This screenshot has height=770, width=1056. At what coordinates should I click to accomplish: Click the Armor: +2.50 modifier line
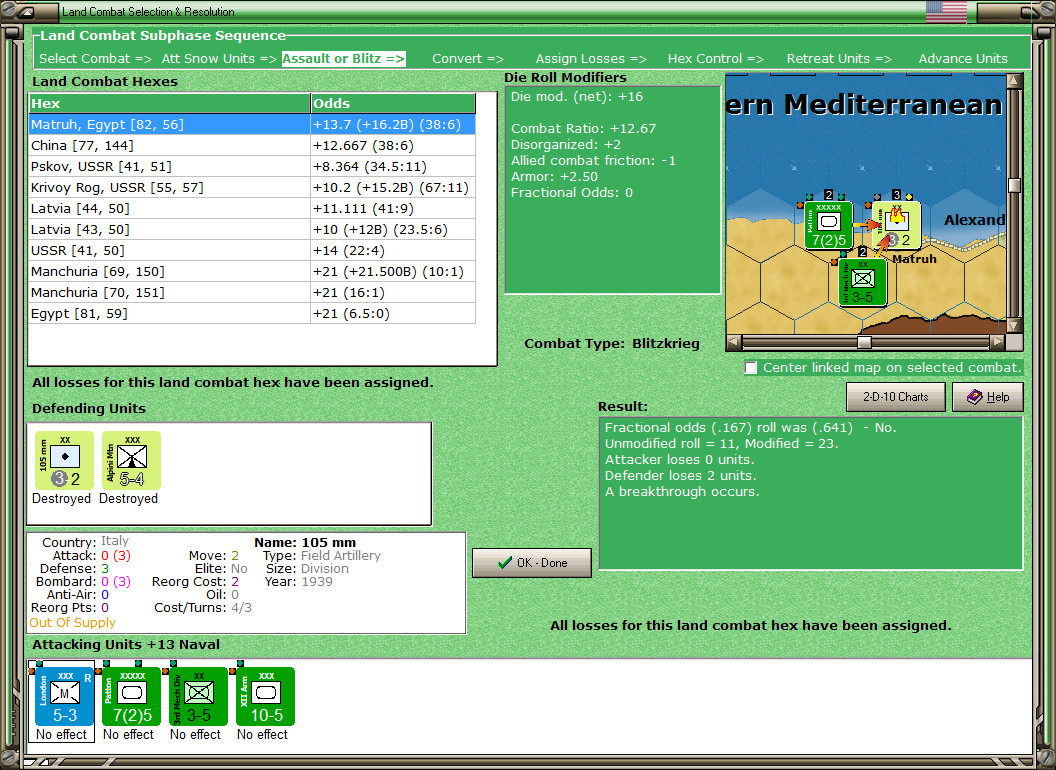tap(554, 177)
